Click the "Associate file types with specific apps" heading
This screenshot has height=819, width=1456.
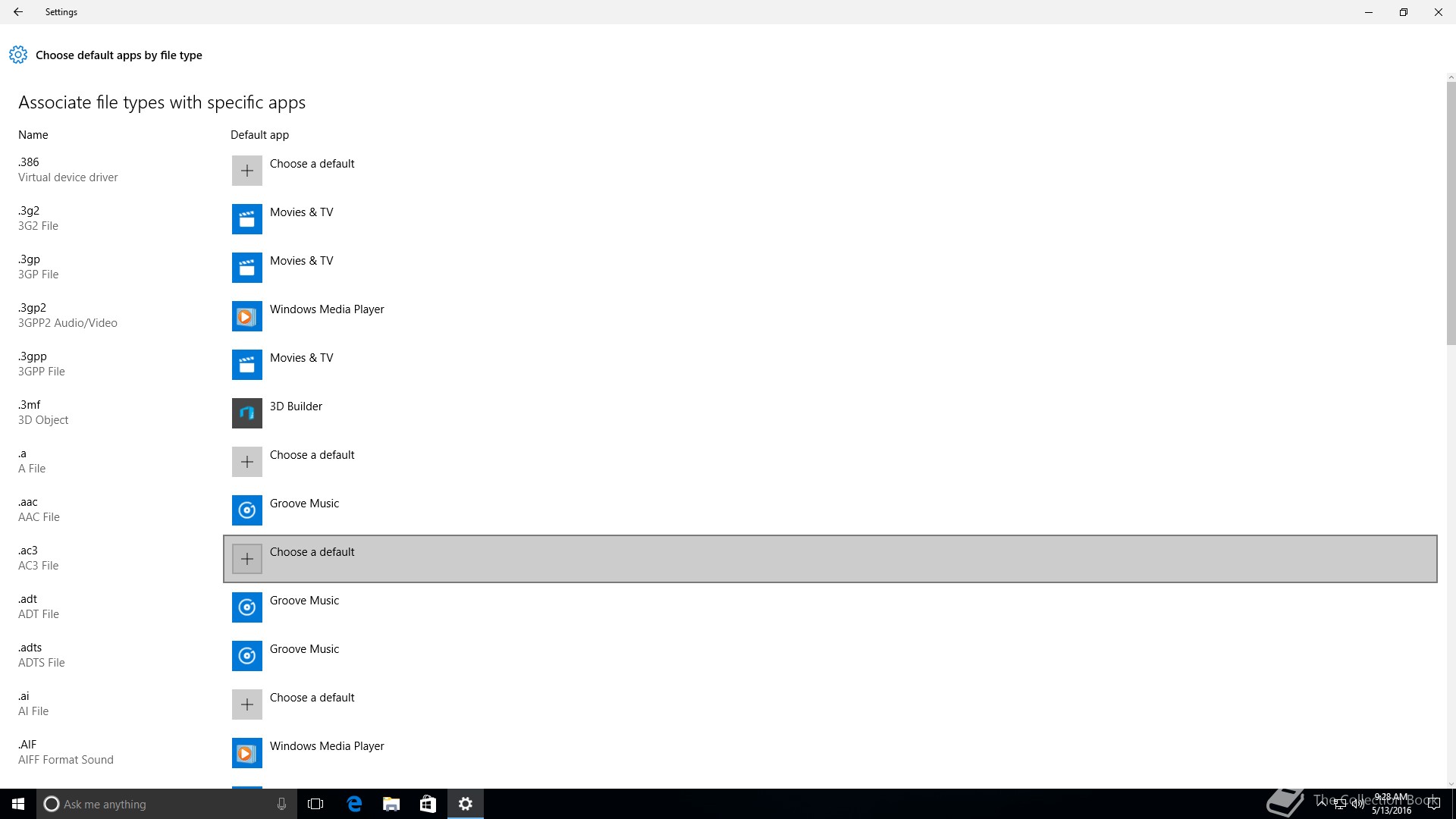pos(162,102)
